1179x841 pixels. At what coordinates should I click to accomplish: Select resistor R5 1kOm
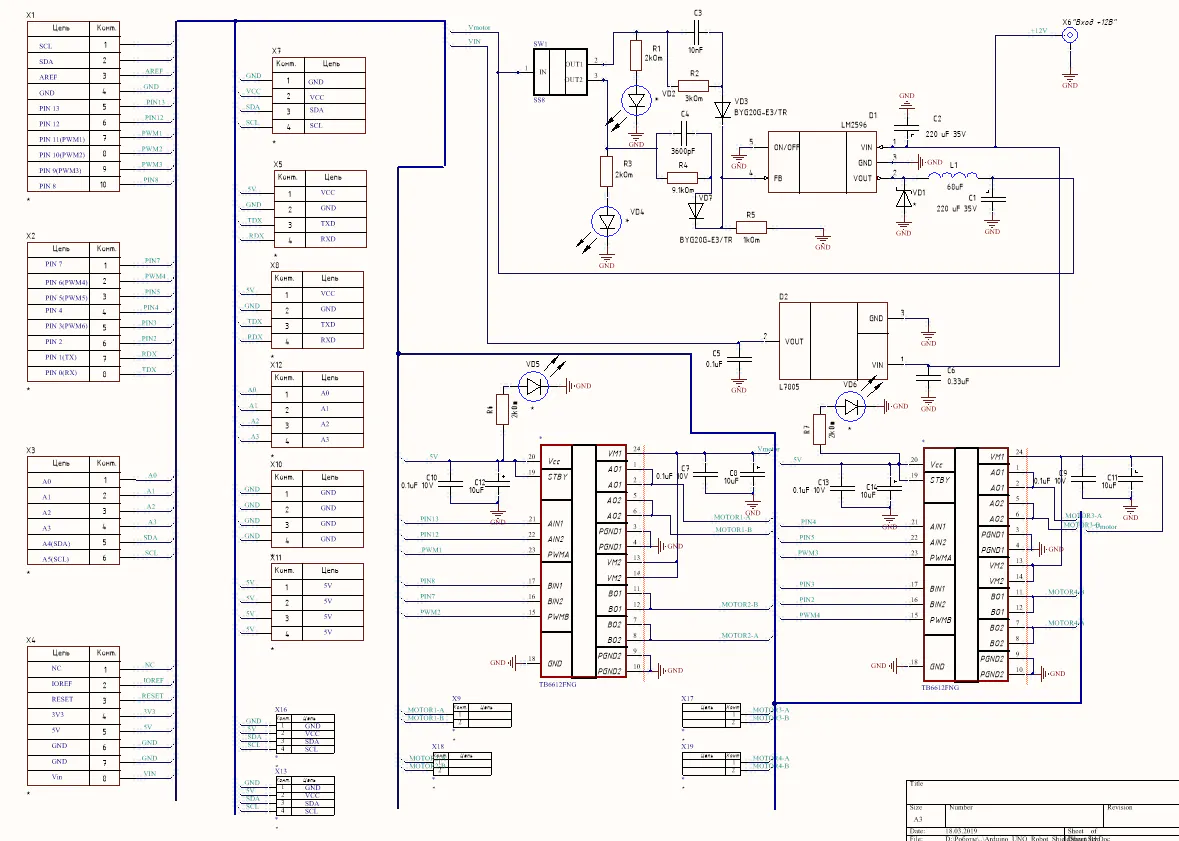[750, 226]
